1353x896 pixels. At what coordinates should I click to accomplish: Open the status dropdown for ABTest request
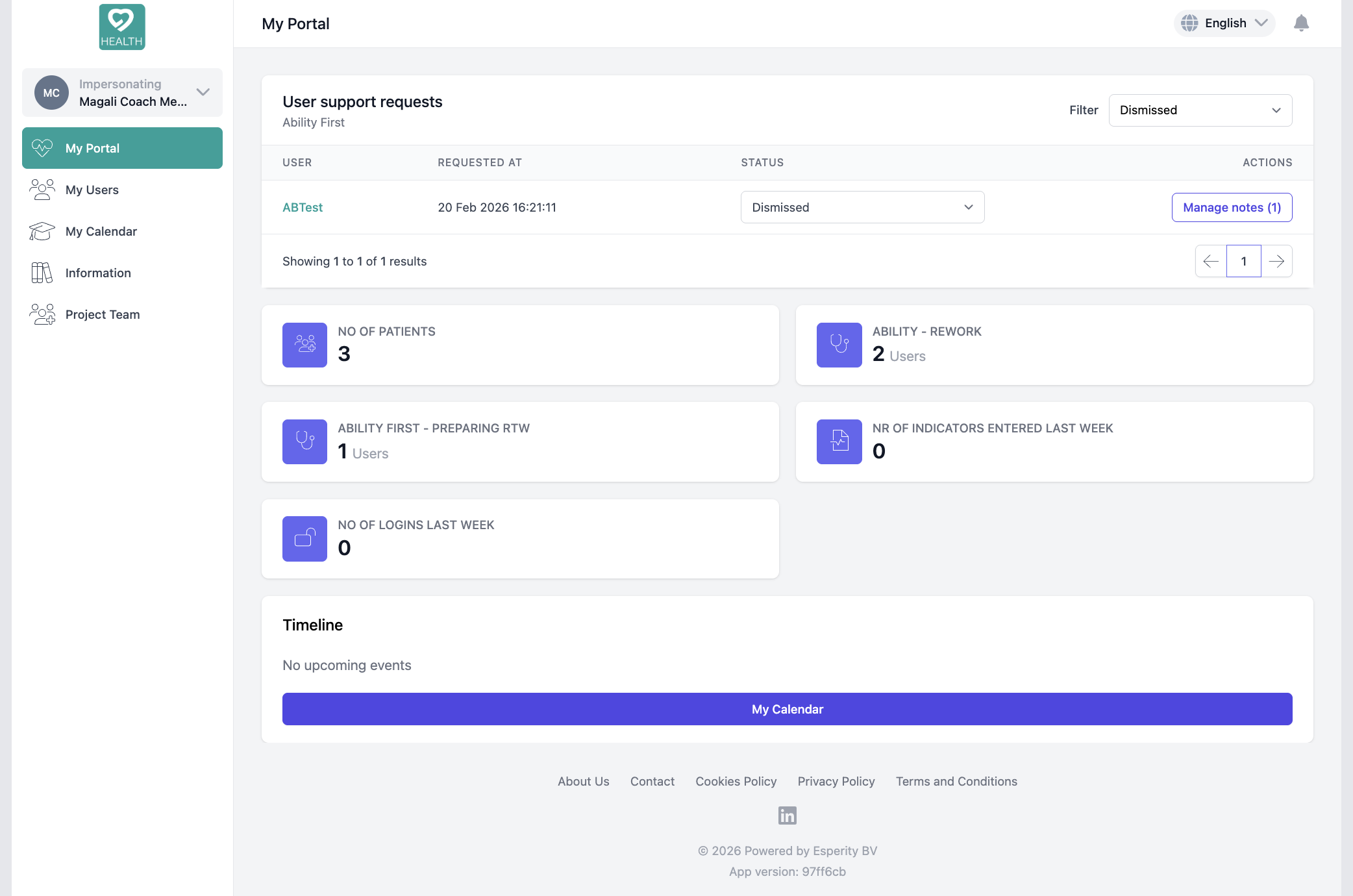pyautogui.click(x=862, y=207)
